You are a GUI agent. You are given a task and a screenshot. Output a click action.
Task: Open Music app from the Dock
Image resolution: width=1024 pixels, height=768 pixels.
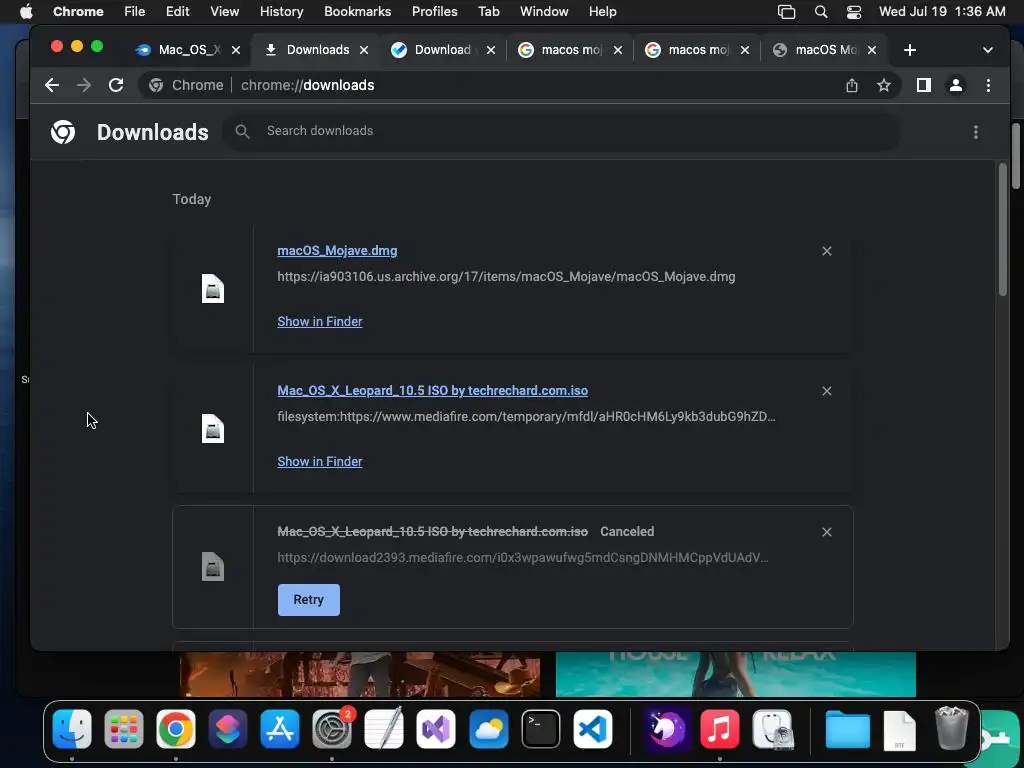coord(720,729)
